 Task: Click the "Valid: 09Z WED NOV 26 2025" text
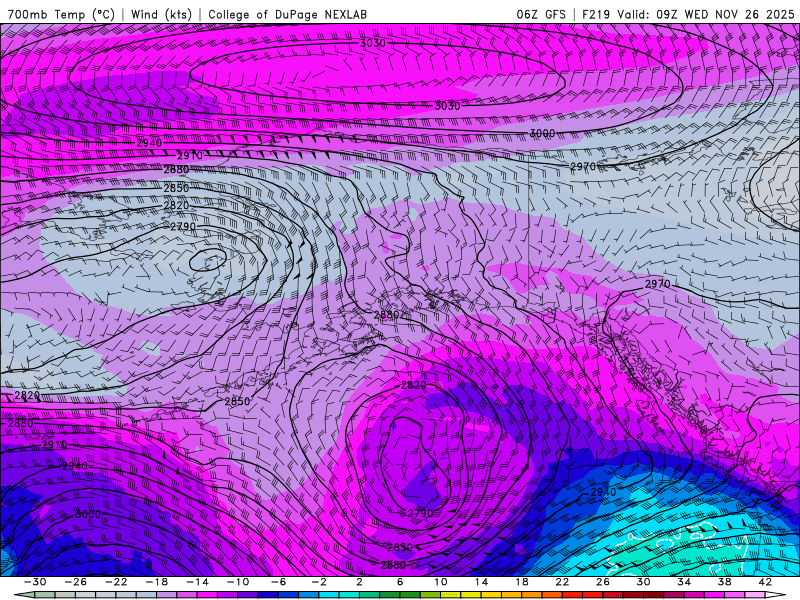tap(706, 14)
